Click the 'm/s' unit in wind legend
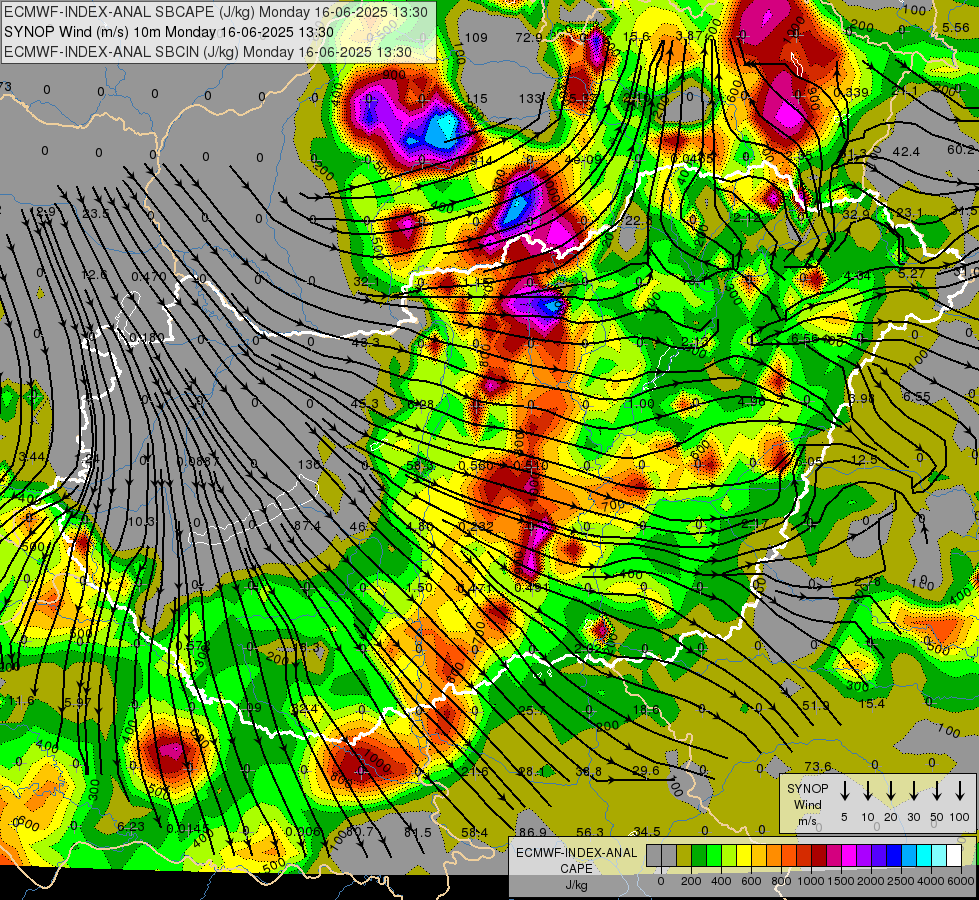 pyautogui.click(x=807, y=821)
